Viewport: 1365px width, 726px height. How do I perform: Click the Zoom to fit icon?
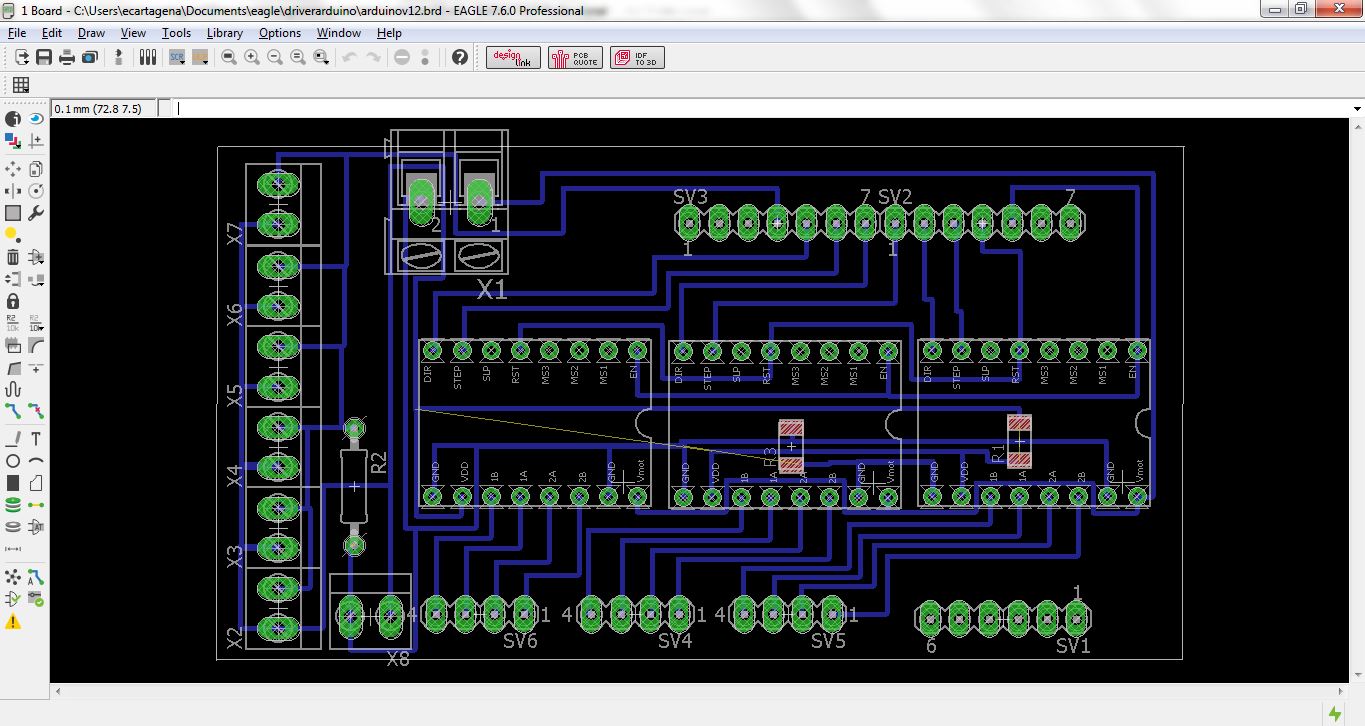tap(229, 58)
